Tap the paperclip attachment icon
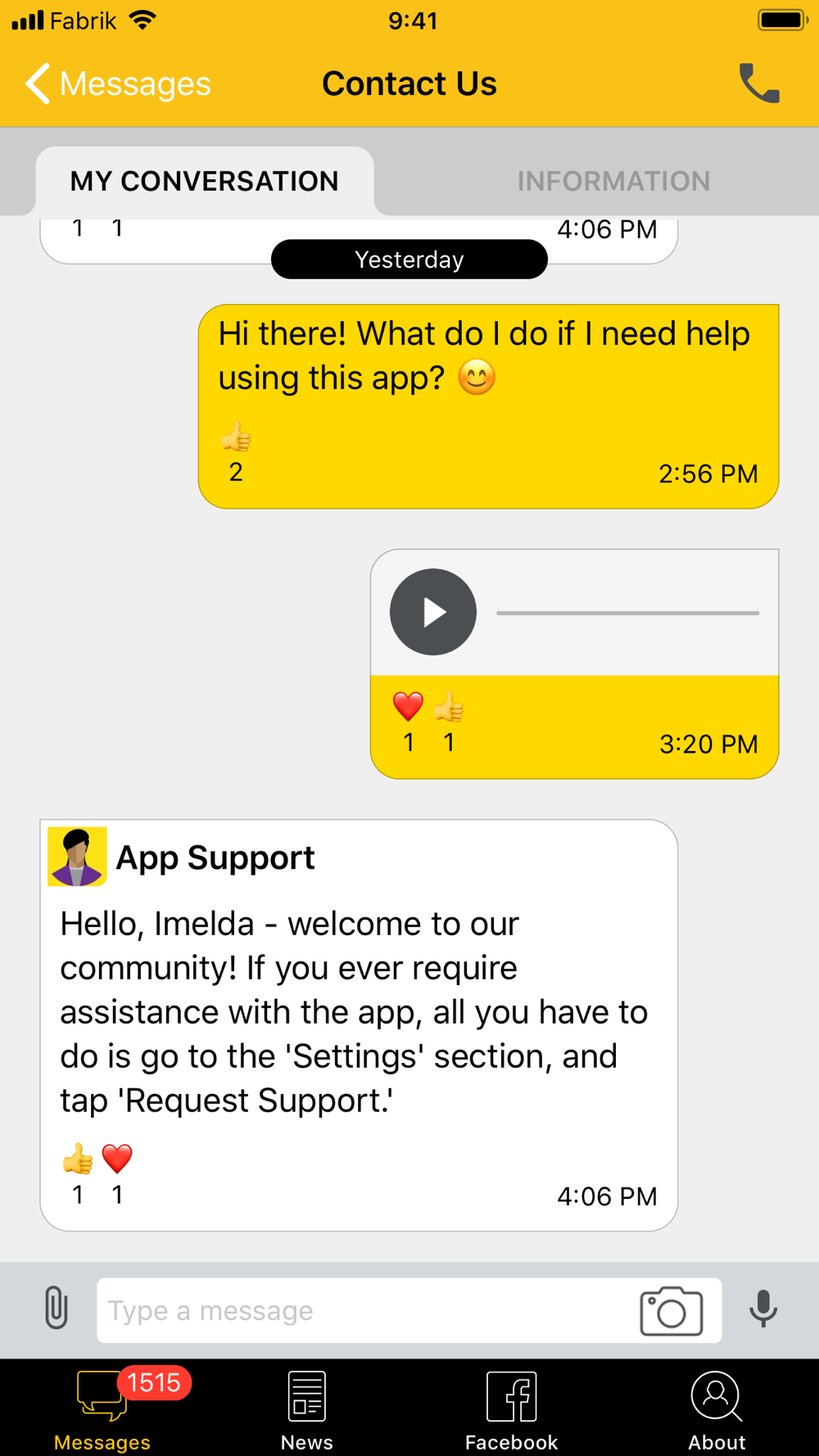Viewport: 819px width, 1456px height. coord(56,1308)
